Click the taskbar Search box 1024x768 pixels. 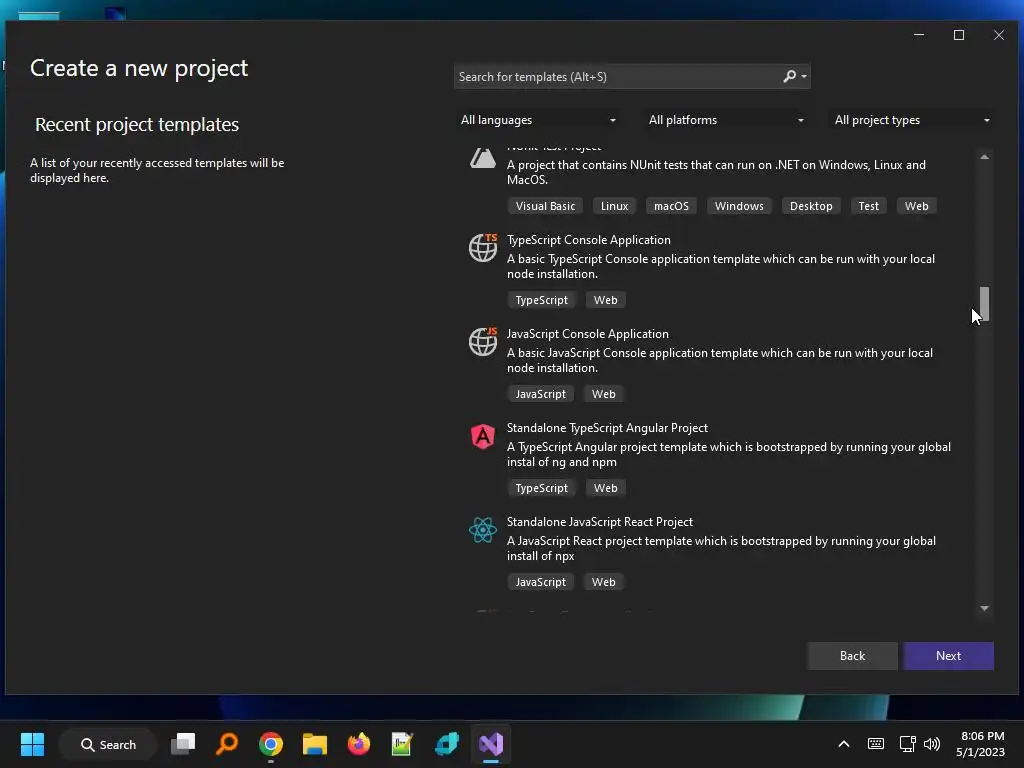click(108, 744)
